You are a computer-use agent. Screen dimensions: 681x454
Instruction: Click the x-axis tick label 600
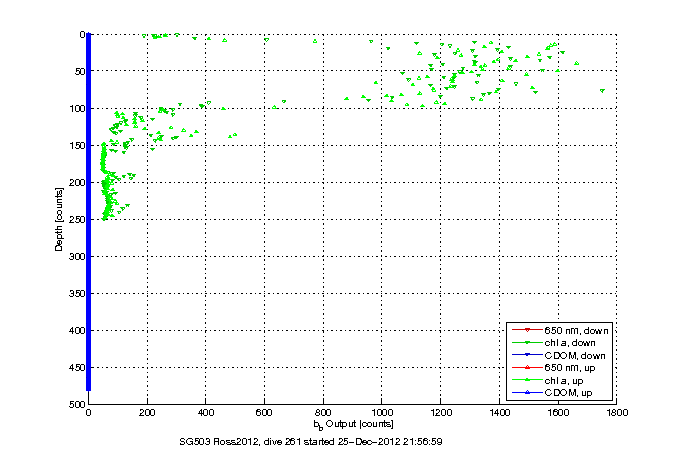click(264, 413)
